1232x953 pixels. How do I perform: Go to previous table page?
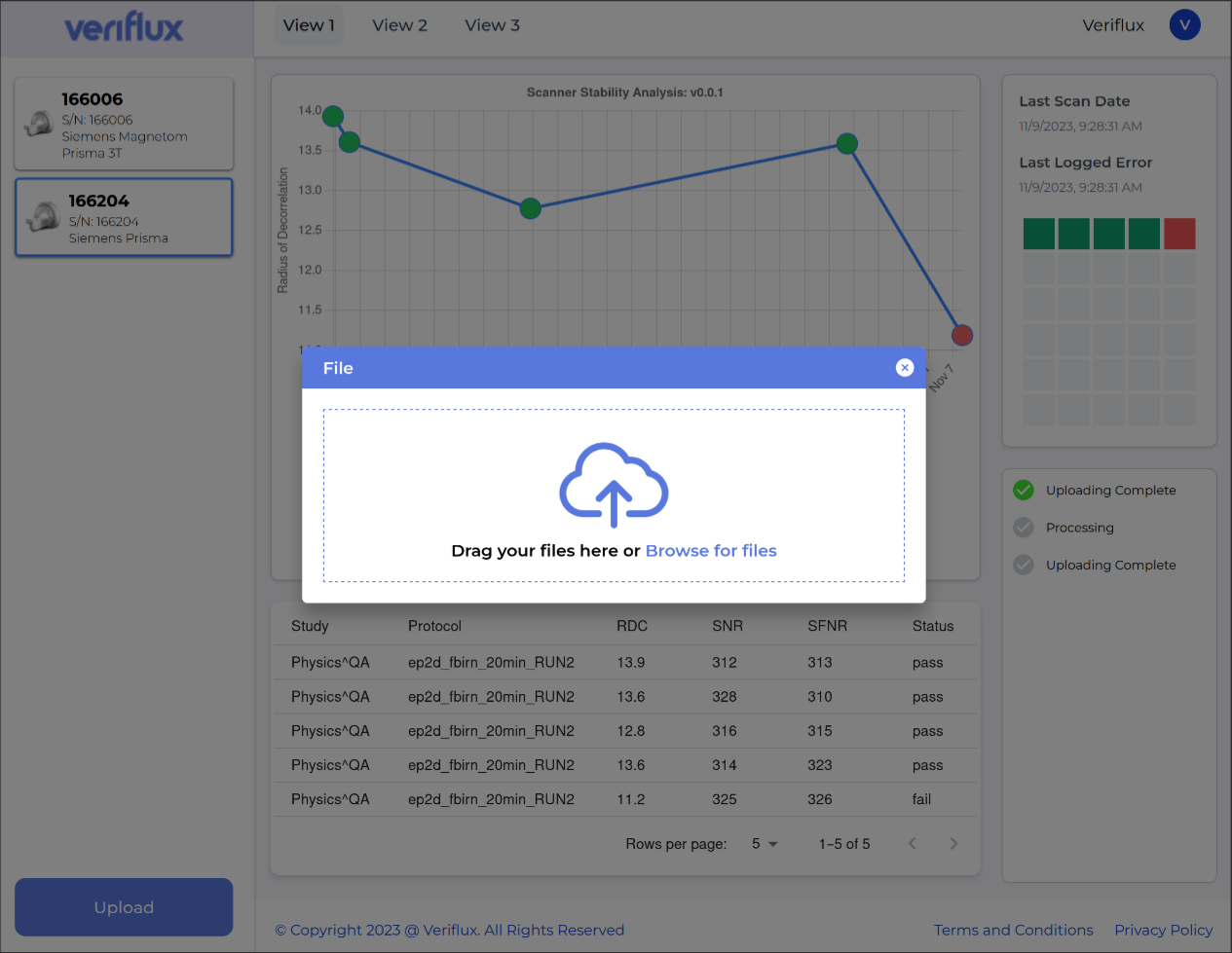pyautogui.click(x=913, y=844)
